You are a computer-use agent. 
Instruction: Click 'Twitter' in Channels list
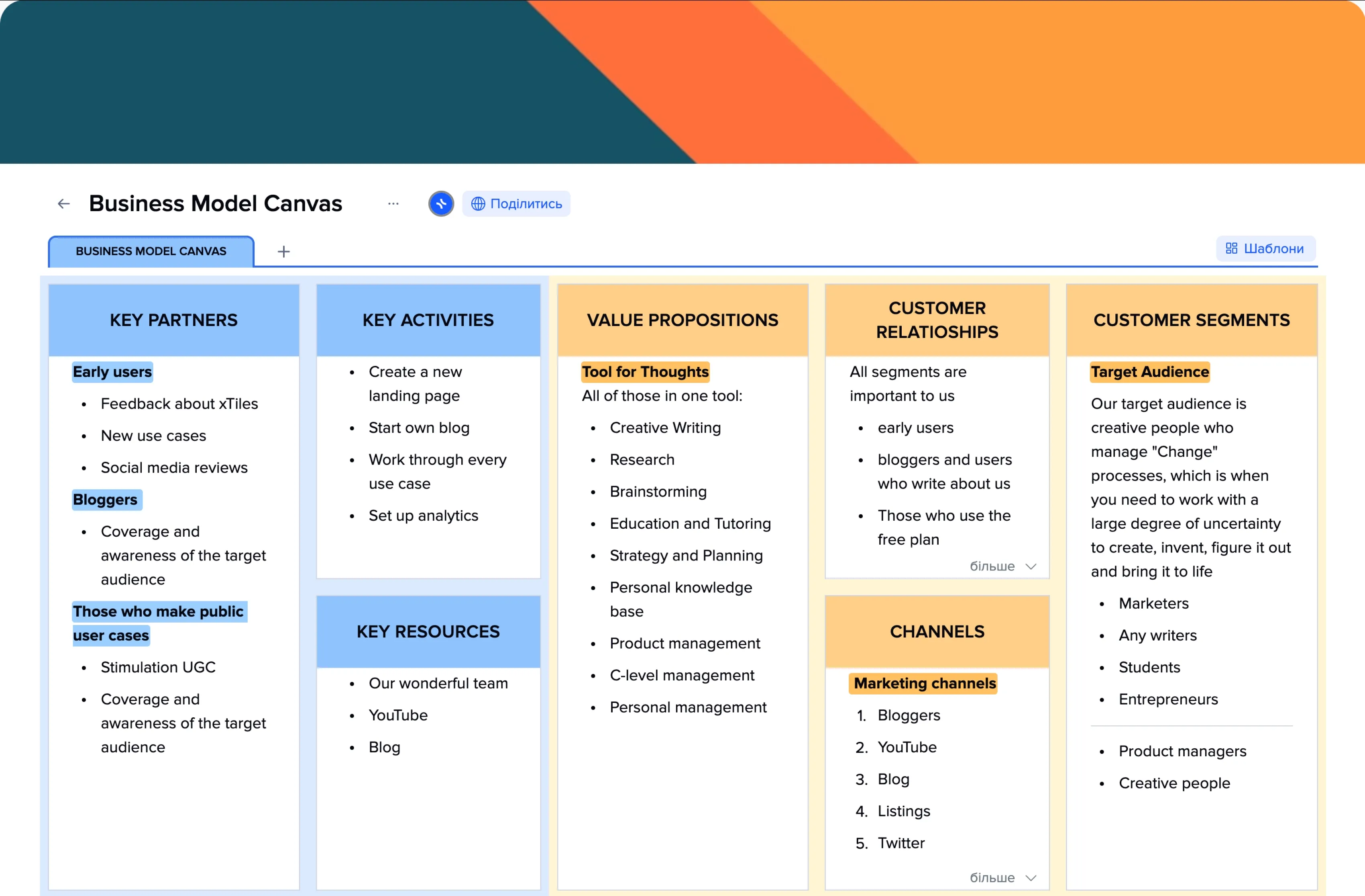tap(901, 843)
